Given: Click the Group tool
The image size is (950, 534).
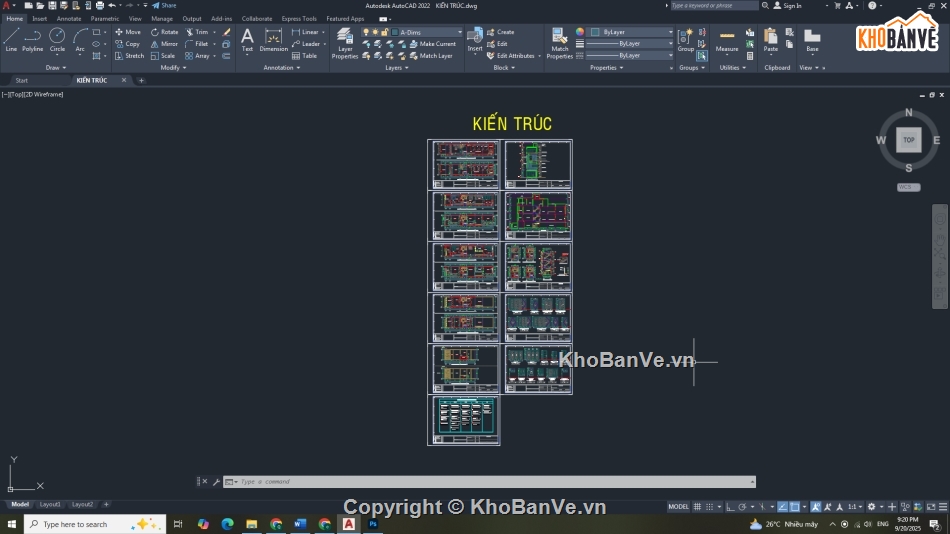Looking at the screenshot, I should [686, 40].
